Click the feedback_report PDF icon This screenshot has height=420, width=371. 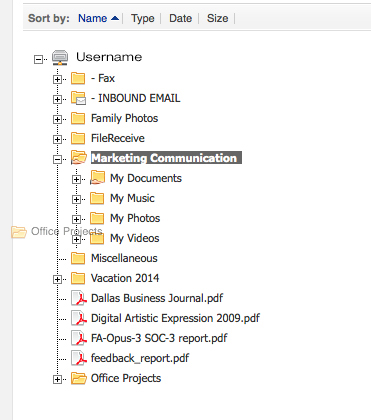click(x=79, y=358)
